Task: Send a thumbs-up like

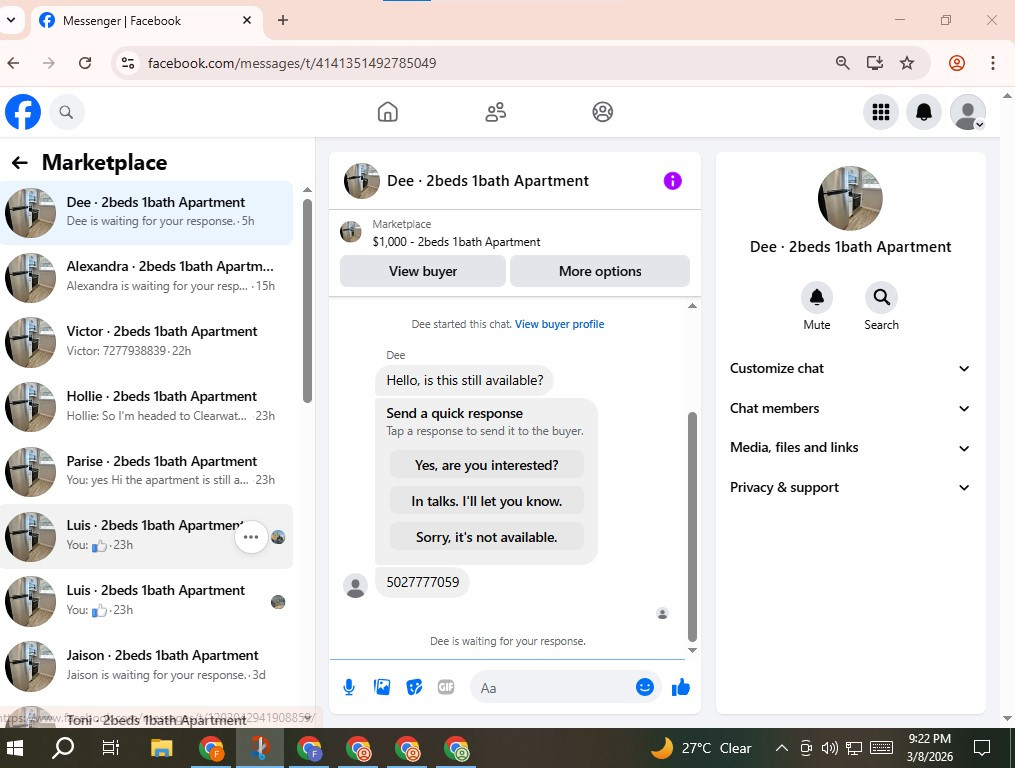Action: [x=681, y=687]
